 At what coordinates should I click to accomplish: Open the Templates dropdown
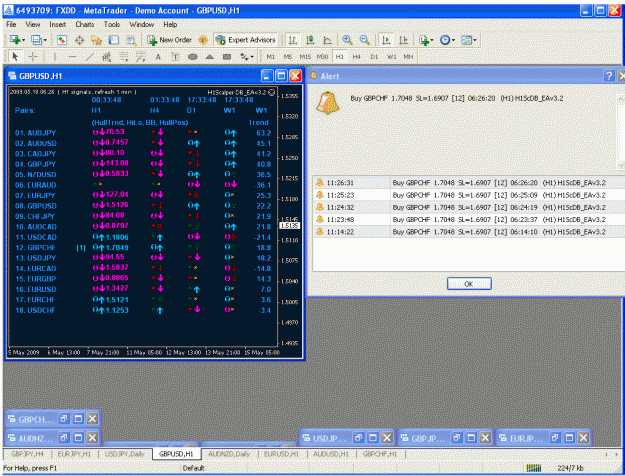pos(468,40)
